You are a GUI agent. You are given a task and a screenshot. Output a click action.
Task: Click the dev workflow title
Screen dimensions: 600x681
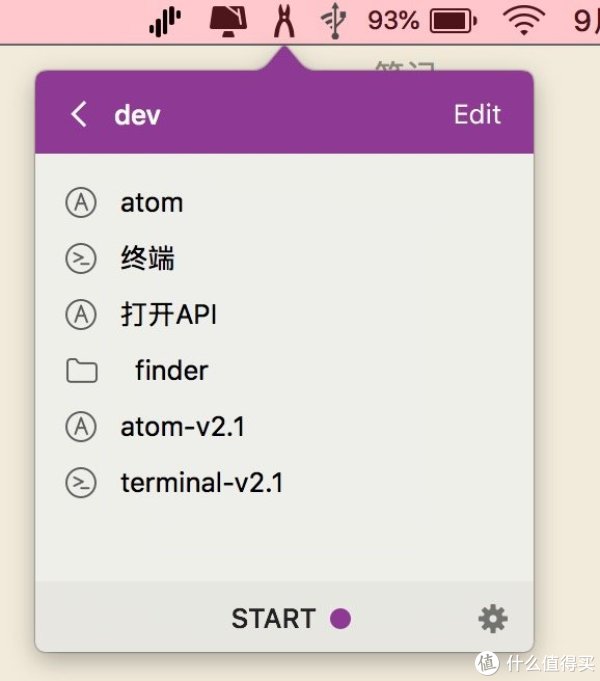pyautogui.click(x=137, y=114)
